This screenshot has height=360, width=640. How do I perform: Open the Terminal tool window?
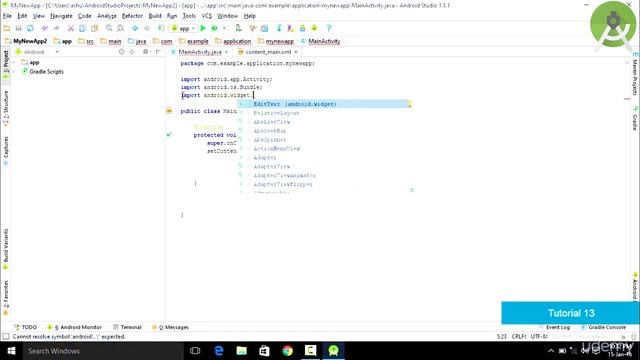(127, 327)
